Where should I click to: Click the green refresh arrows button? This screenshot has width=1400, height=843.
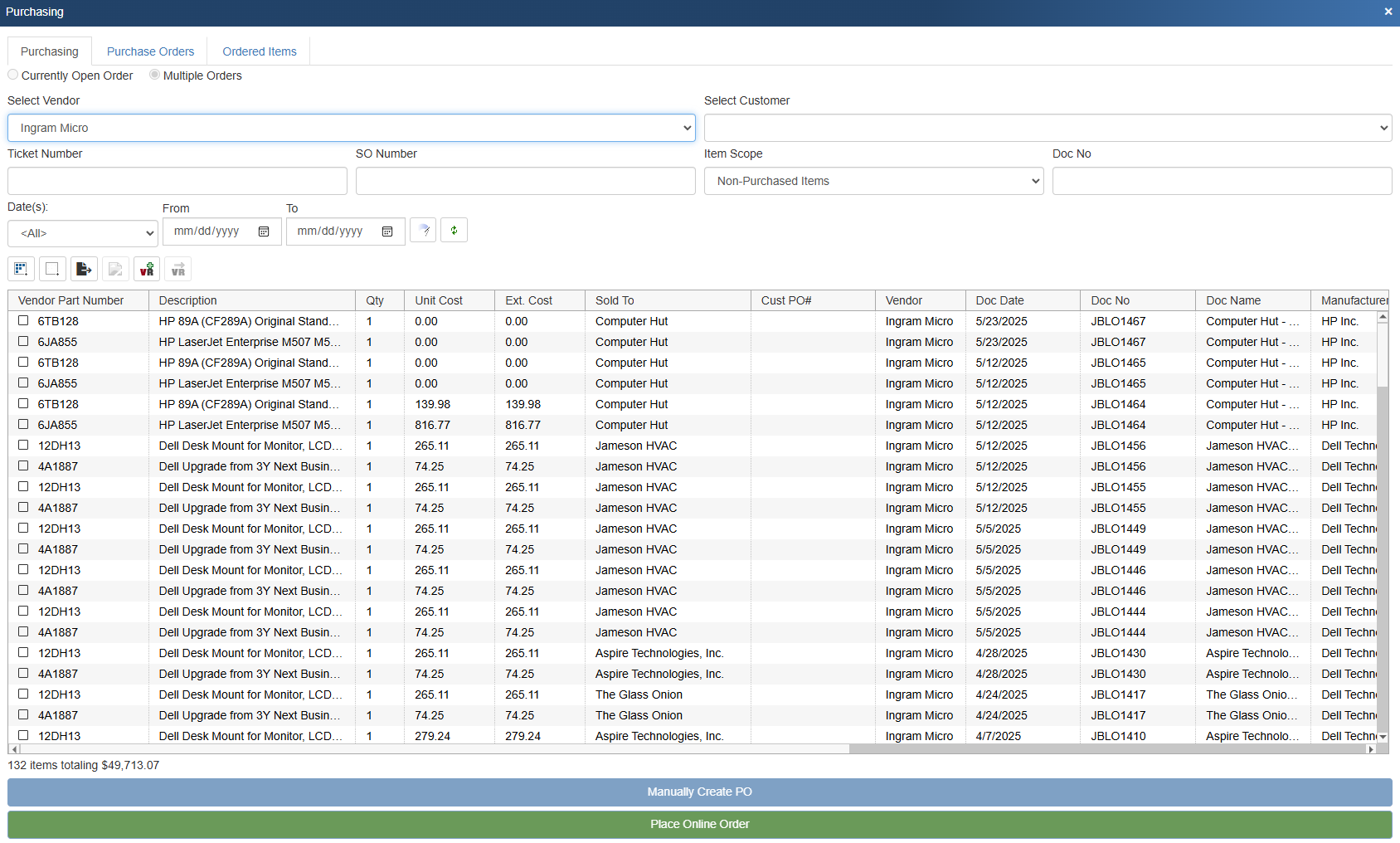pos(454,231)
